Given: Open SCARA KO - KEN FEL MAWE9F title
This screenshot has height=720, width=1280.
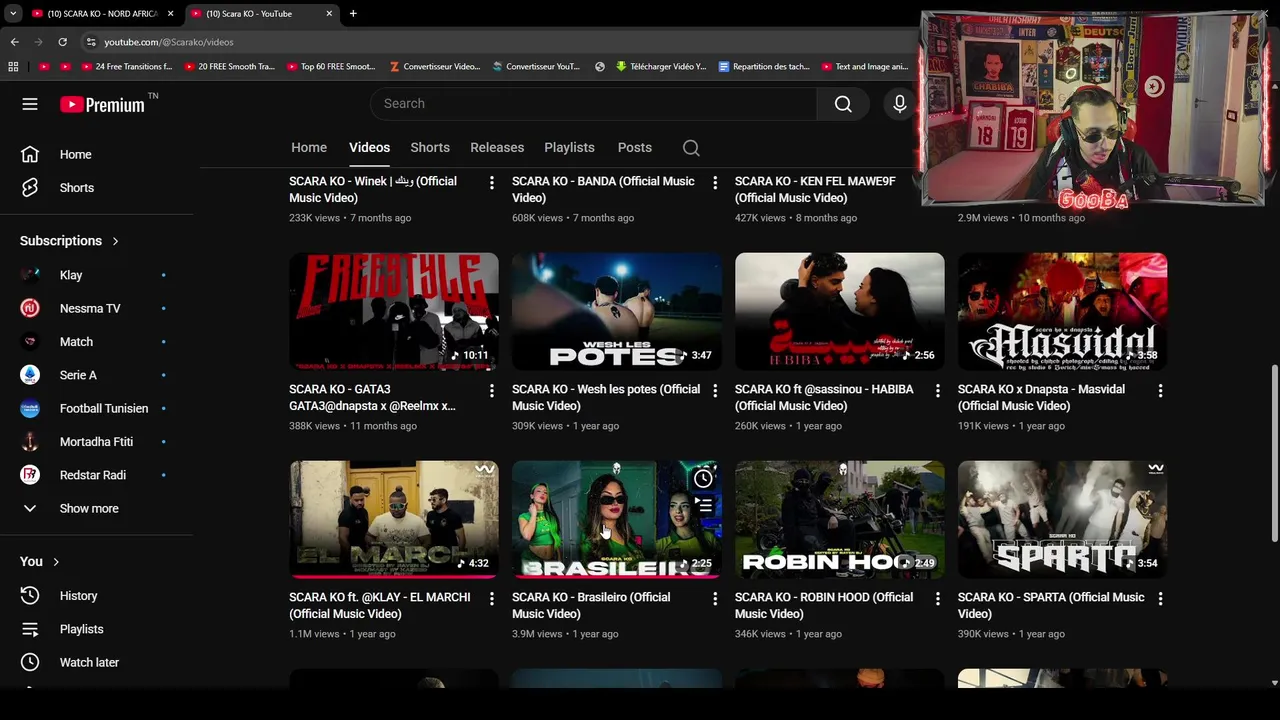Looking at the screenshot, I should pyautogui.click(x=815, y=190).
